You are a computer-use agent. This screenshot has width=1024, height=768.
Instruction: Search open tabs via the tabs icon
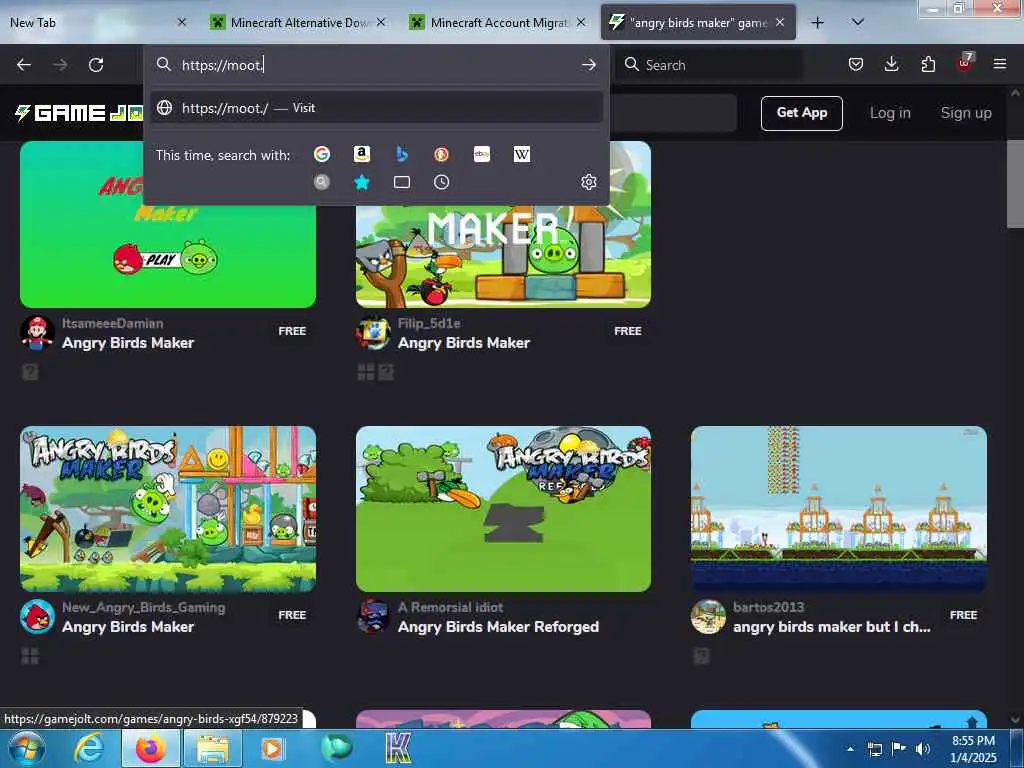(402, 182)
